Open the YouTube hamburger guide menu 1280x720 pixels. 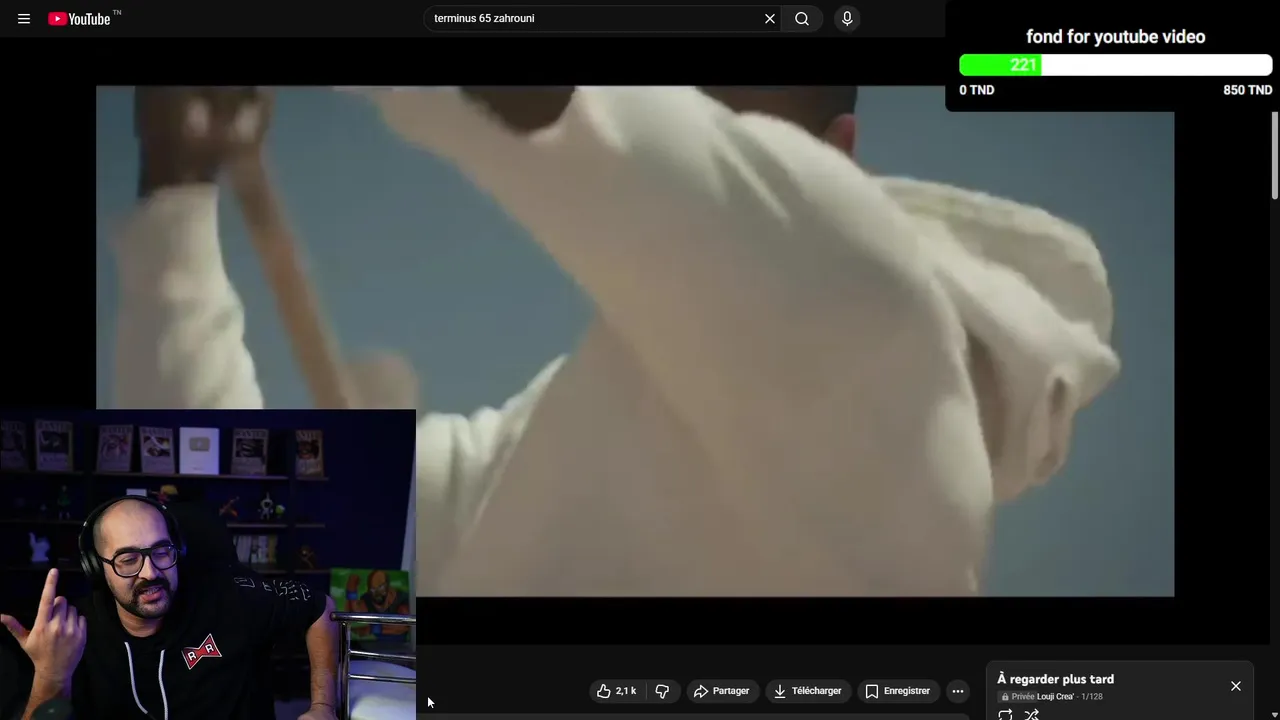(24, 18)
